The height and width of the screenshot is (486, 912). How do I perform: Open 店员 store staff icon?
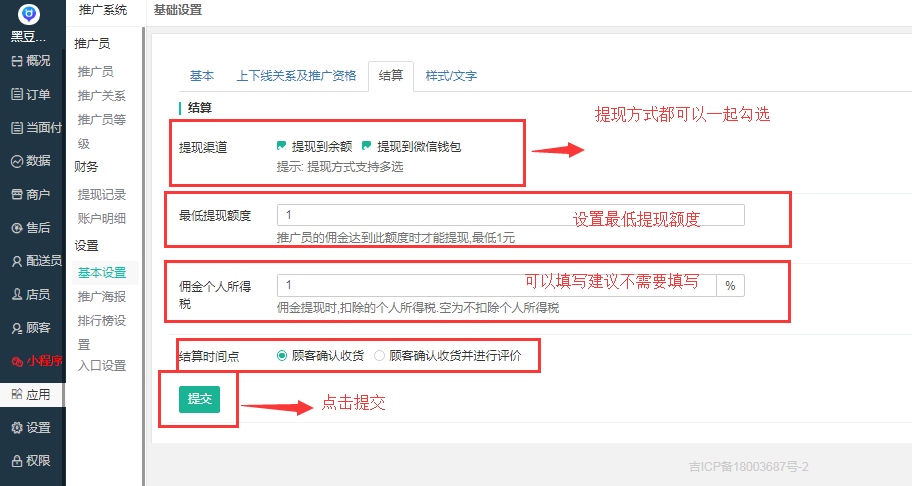pyautogui.click(x=17, y=295)
